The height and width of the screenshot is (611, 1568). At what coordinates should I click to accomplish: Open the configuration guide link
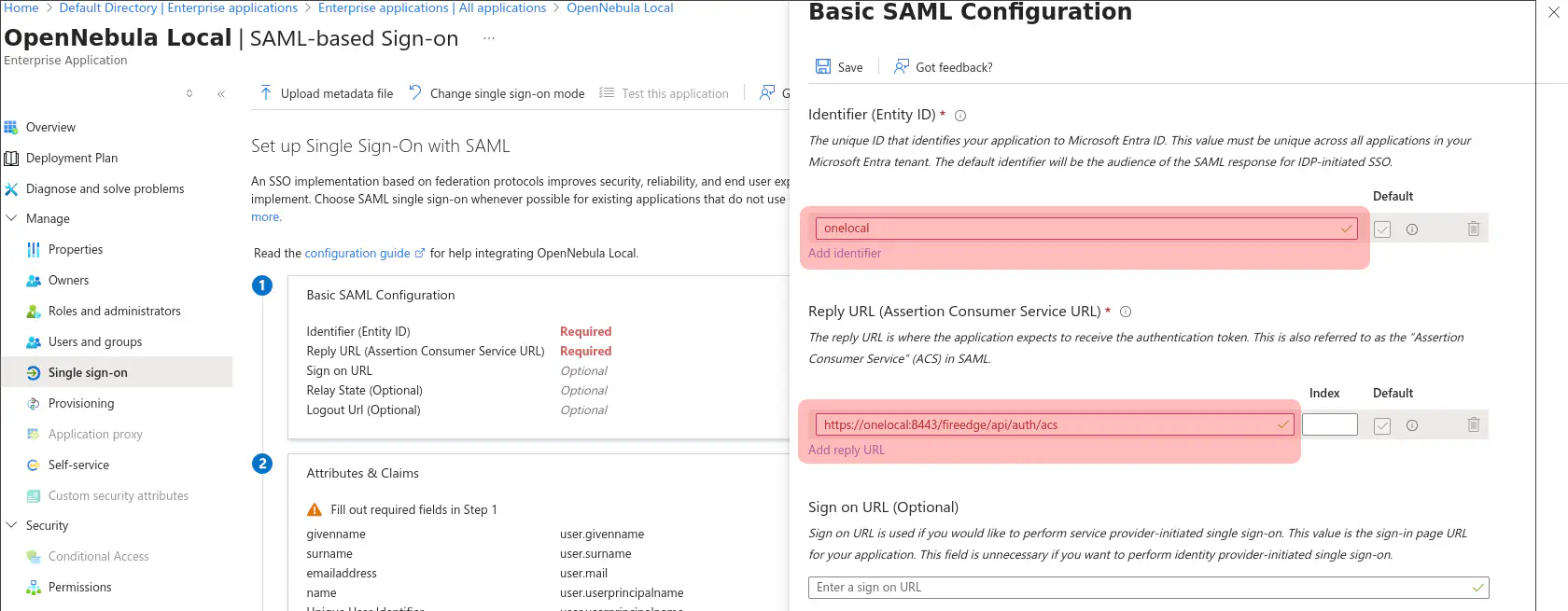click(x=365, y=253)
